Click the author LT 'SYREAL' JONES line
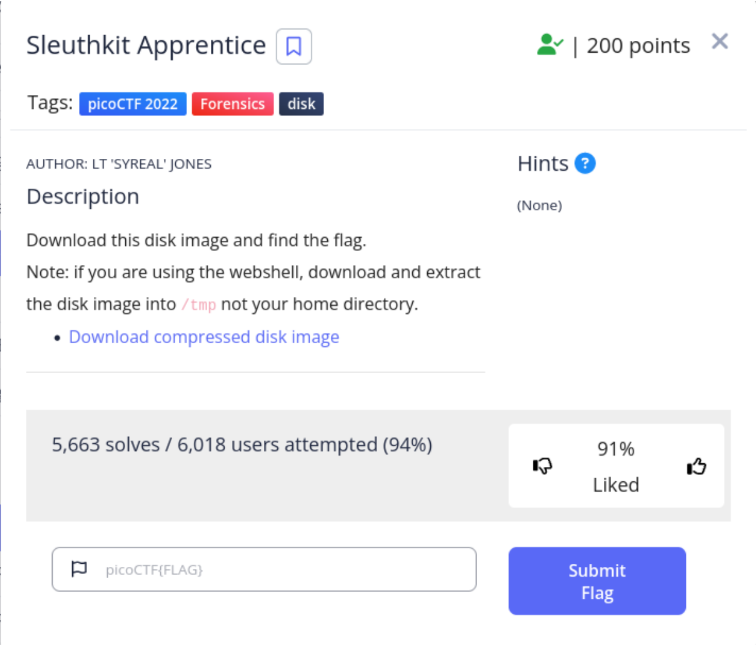756x645 pixels. pos(119,164)
